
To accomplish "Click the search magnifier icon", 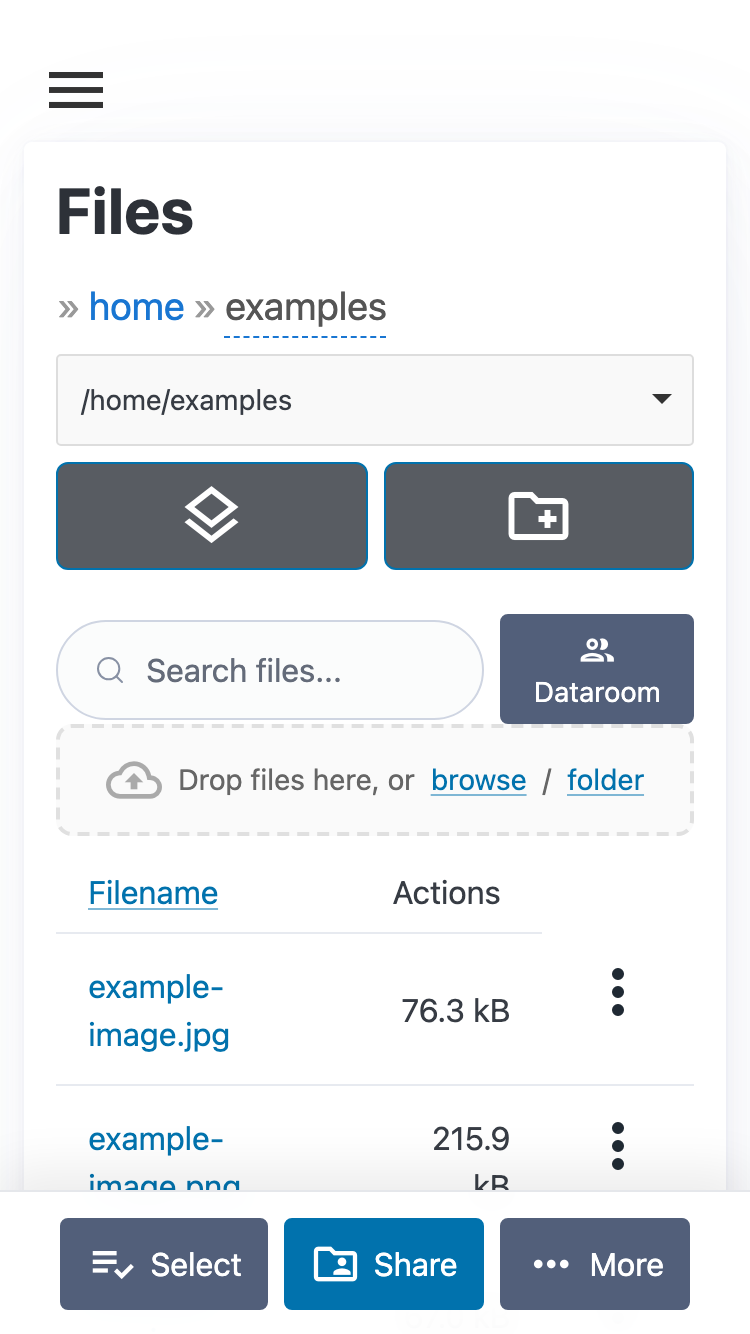I will pyautogui.click(x=110, y=670).
